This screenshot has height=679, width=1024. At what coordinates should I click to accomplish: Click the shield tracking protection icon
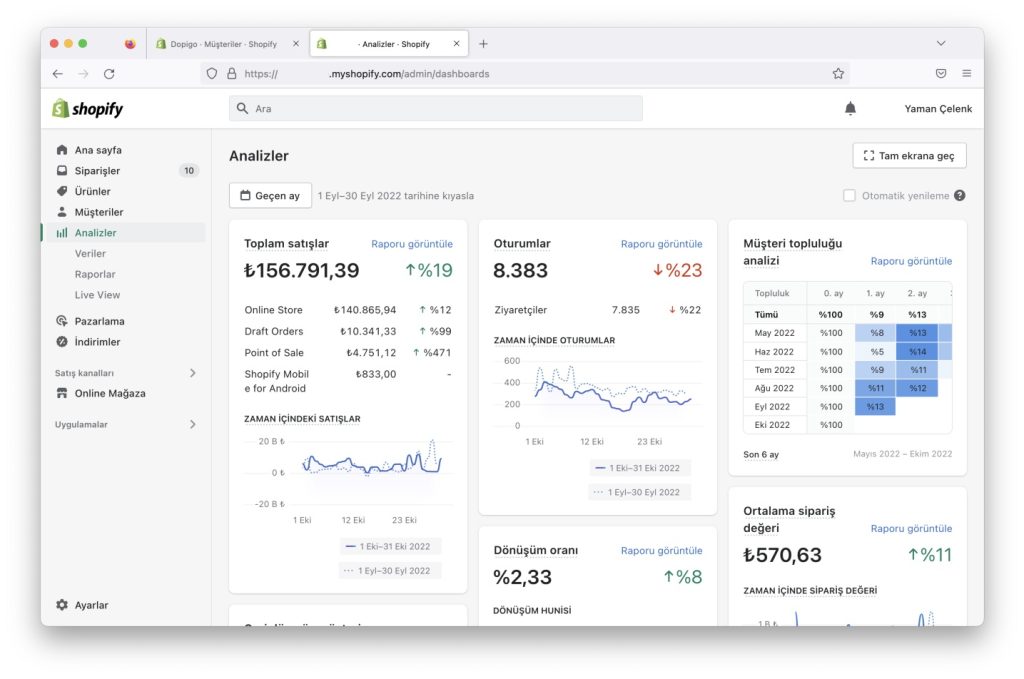[212, 74]
